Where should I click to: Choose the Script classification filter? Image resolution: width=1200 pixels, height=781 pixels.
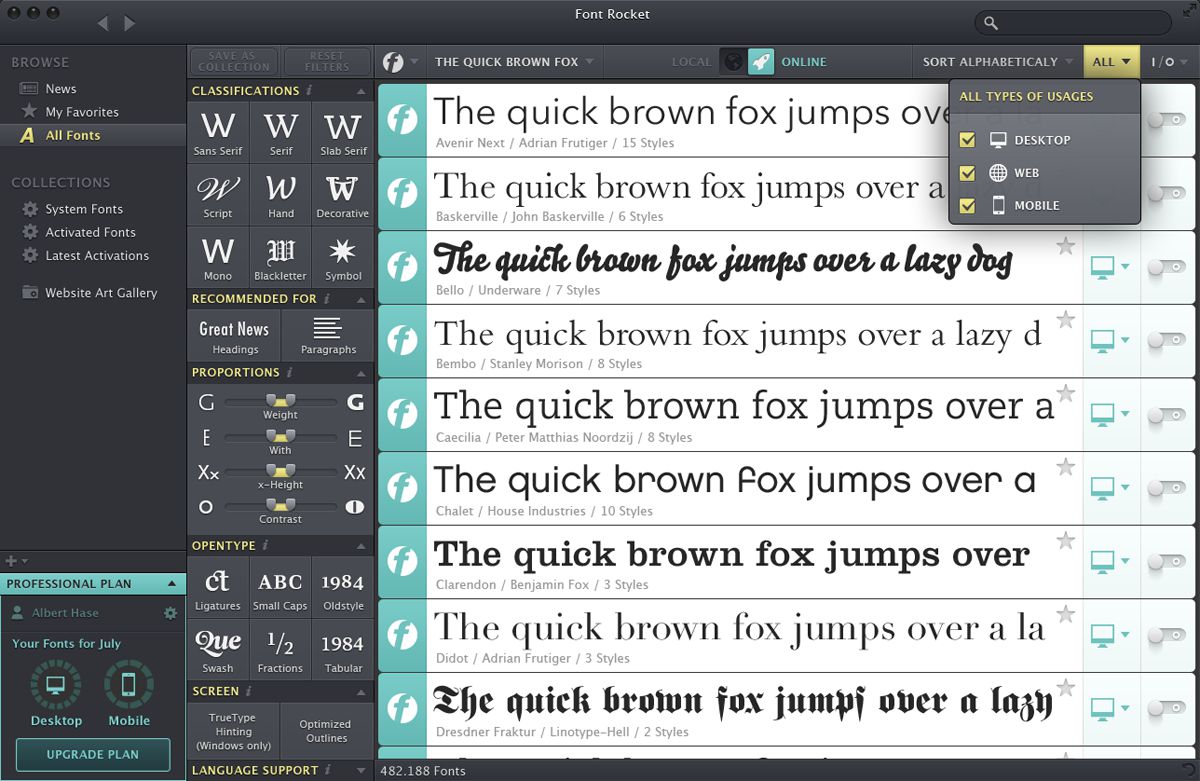tap(218, 193)
